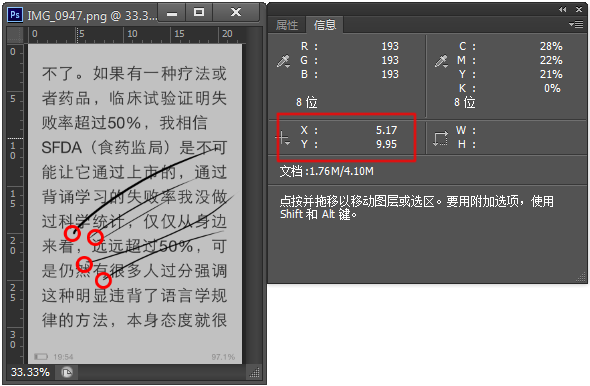
Task: Click the second eyedropper CMYK readout icon
Action: (x=440, y=61)
